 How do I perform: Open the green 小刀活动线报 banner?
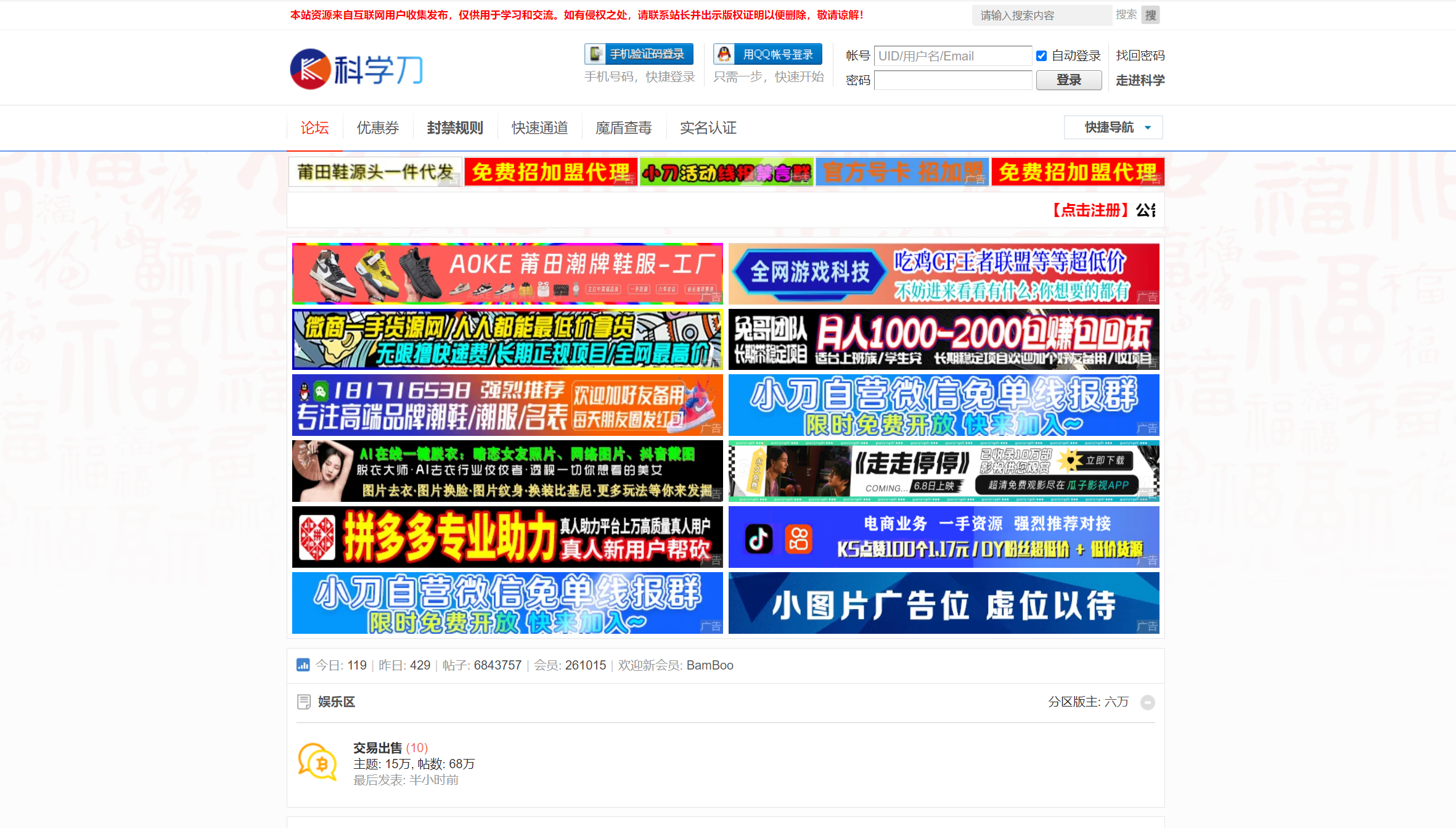(x=726, y=171)
